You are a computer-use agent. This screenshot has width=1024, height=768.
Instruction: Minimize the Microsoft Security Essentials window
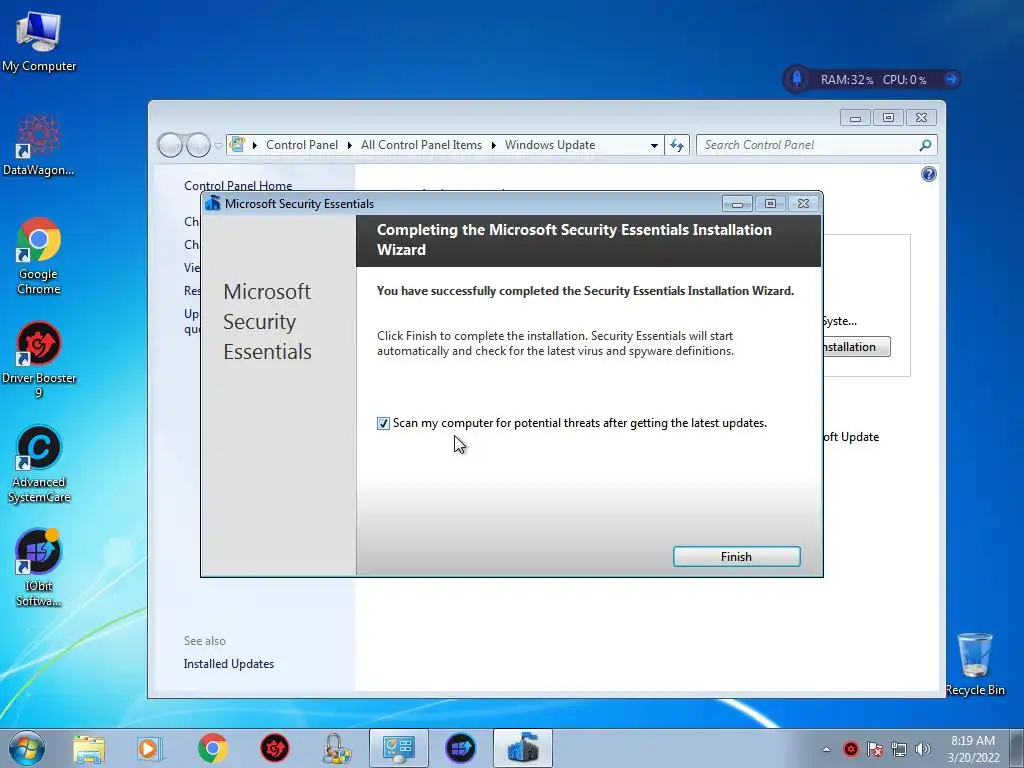(737, 204)
